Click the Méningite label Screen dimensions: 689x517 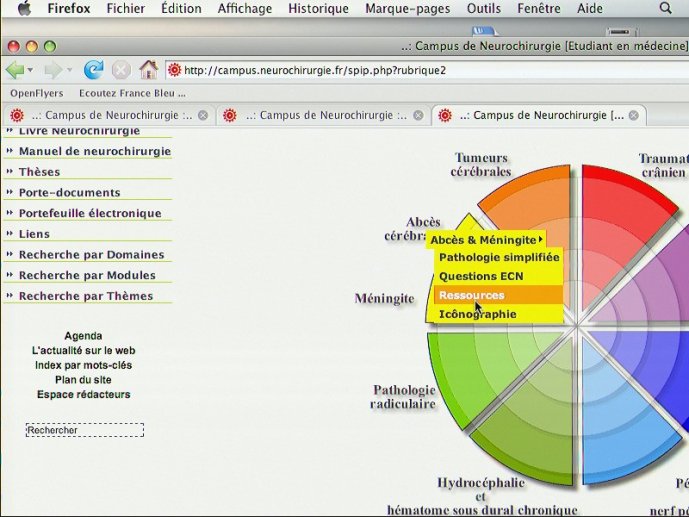384,299
